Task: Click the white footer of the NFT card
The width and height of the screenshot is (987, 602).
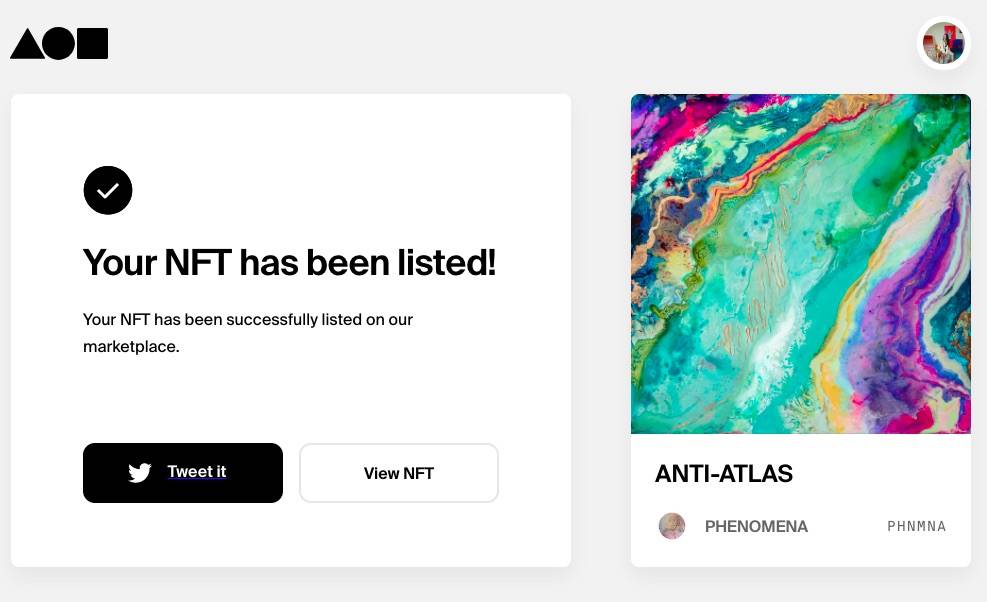Action: pyautogui.click(x=801, y=500)
